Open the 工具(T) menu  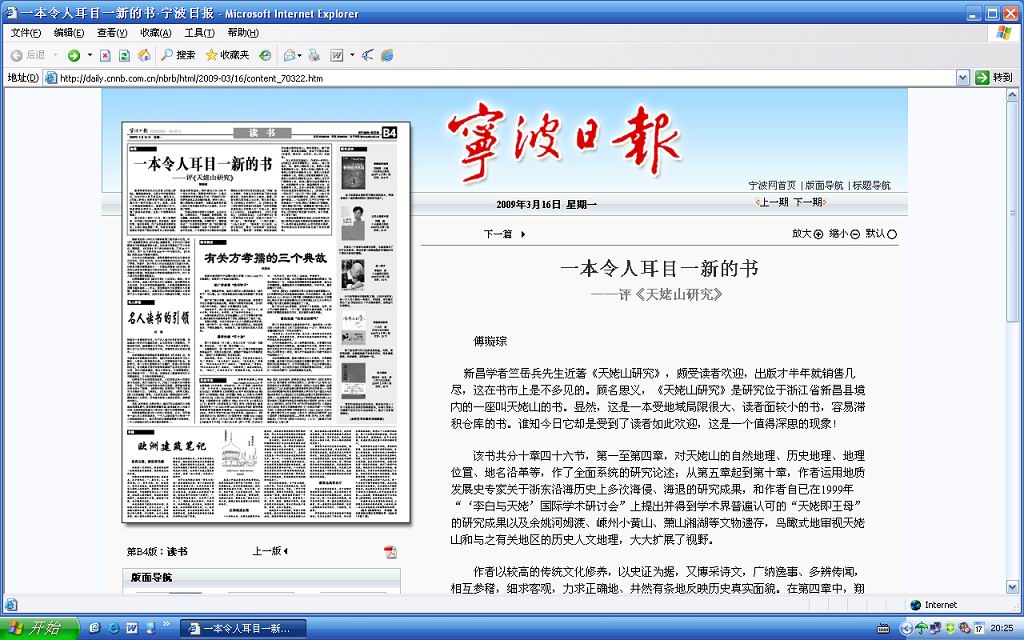[x=199, y=33]
